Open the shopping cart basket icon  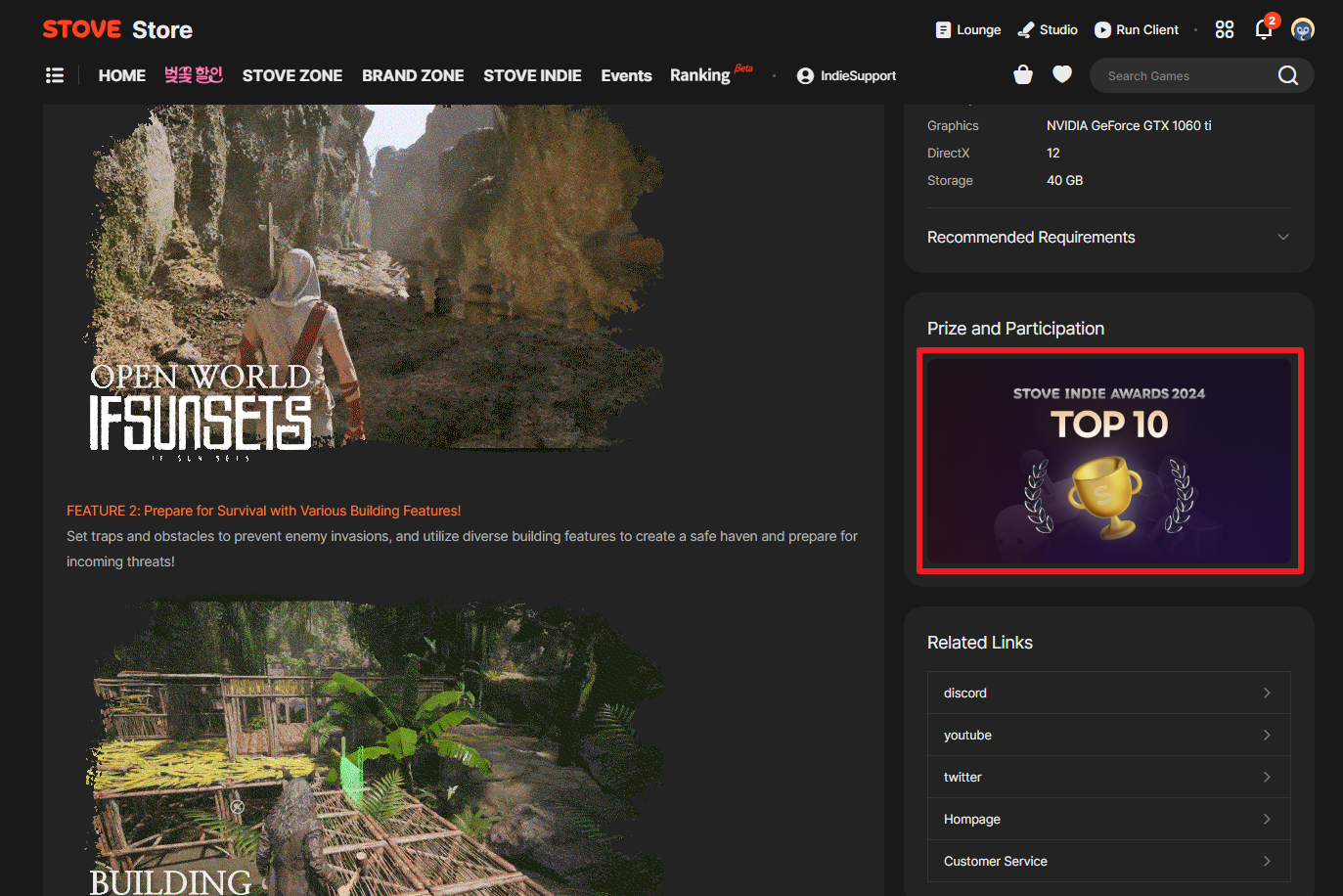(1023, 75)
